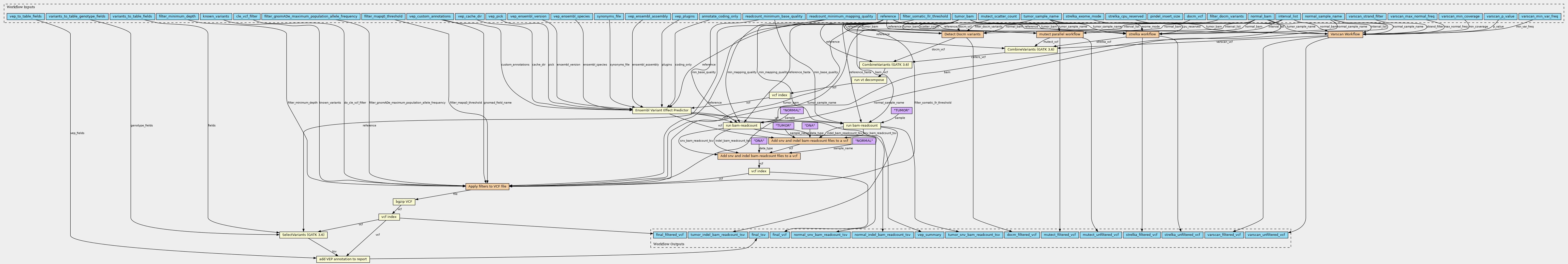Click the tumor_indel_bam_readcount_tsv output node

(x=718, y=235)
